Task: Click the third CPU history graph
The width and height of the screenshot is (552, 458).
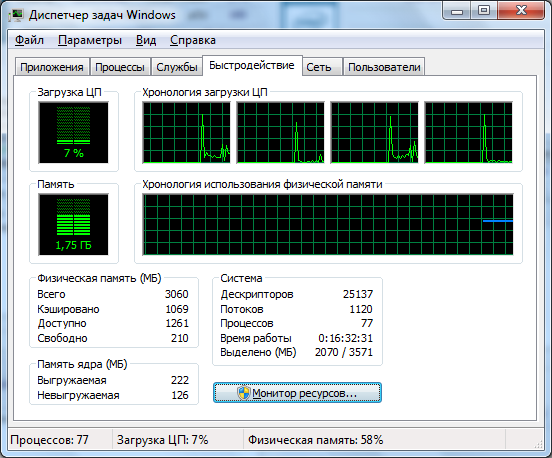Action: (374, 133)
